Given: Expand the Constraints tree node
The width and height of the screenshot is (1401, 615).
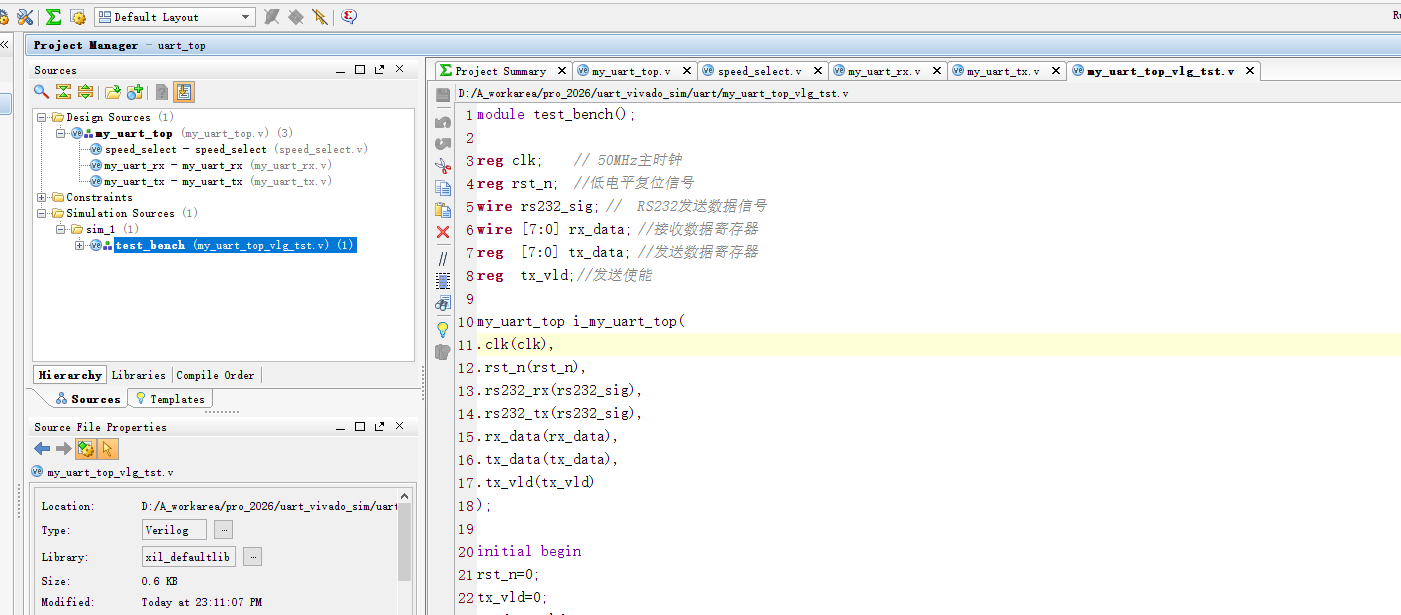Looking at the screenshot, I should click(x=42, y=197).
